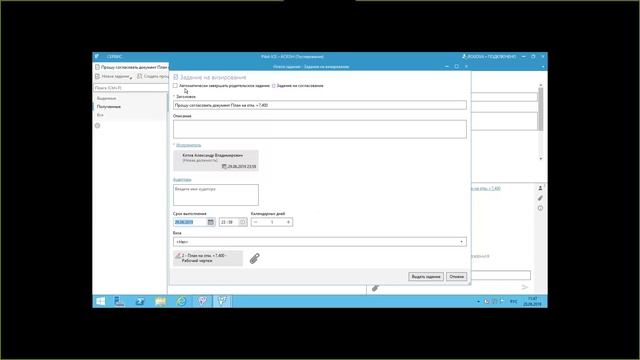The width and height of the screenshot is (640, 360).
Task: Click the scroll down arrow in the right panel
Action: tap(541, 158)
